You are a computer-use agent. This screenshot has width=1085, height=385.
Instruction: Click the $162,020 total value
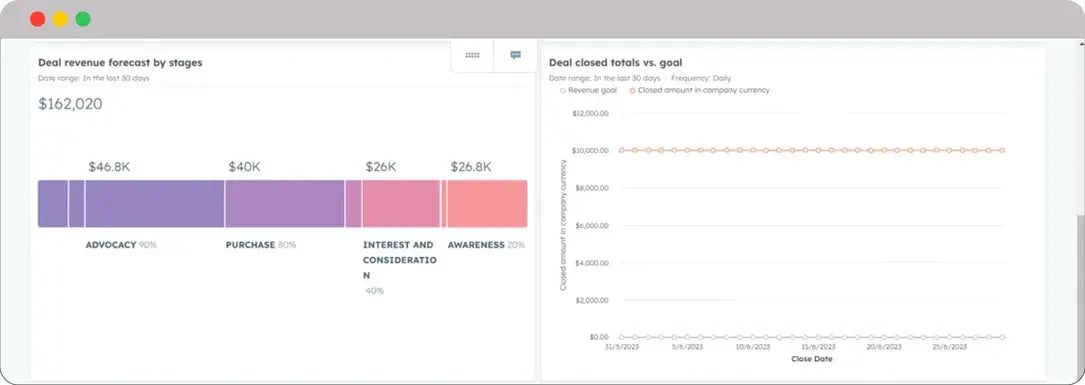click(70, 104)
